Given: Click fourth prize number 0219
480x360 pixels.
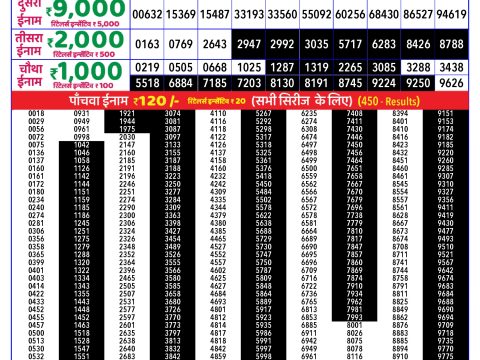Looking at the screenshot, I should coord(147,68).
